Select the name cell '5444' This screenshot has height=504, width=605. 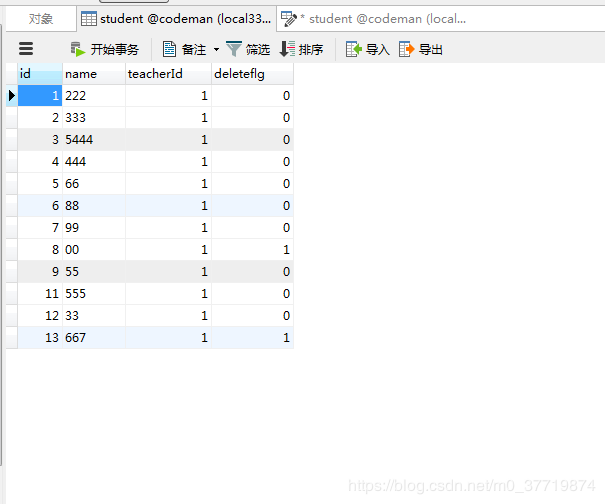[94, 139]
